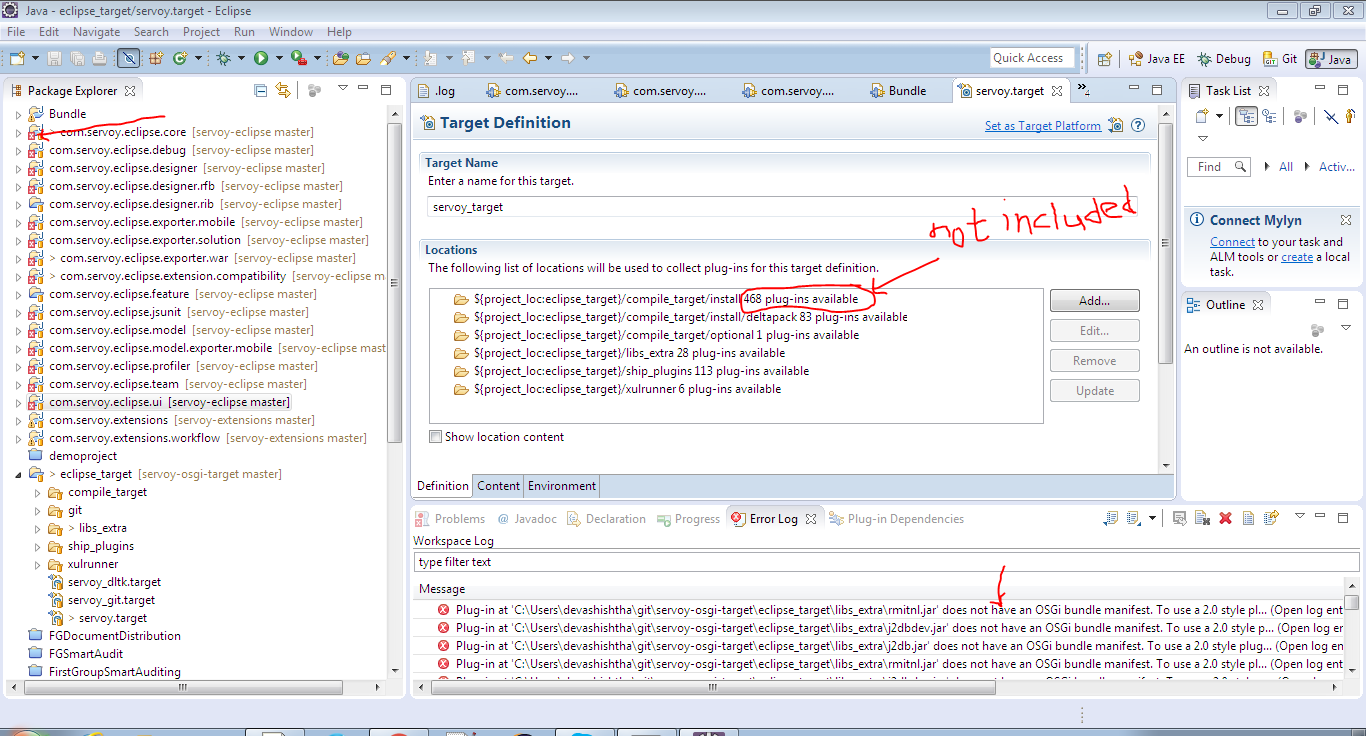Viewport: 1366px width, 736px height.
Task: Open the Package Explorer view menu
Action: pyautogui.click(x=342, y=88)
